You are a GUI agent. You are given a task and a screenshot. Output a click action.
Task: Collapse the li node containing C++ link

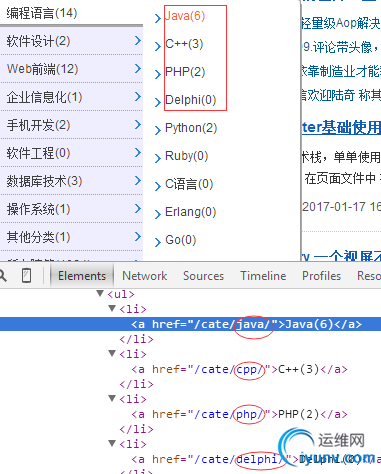coord(112,353)
